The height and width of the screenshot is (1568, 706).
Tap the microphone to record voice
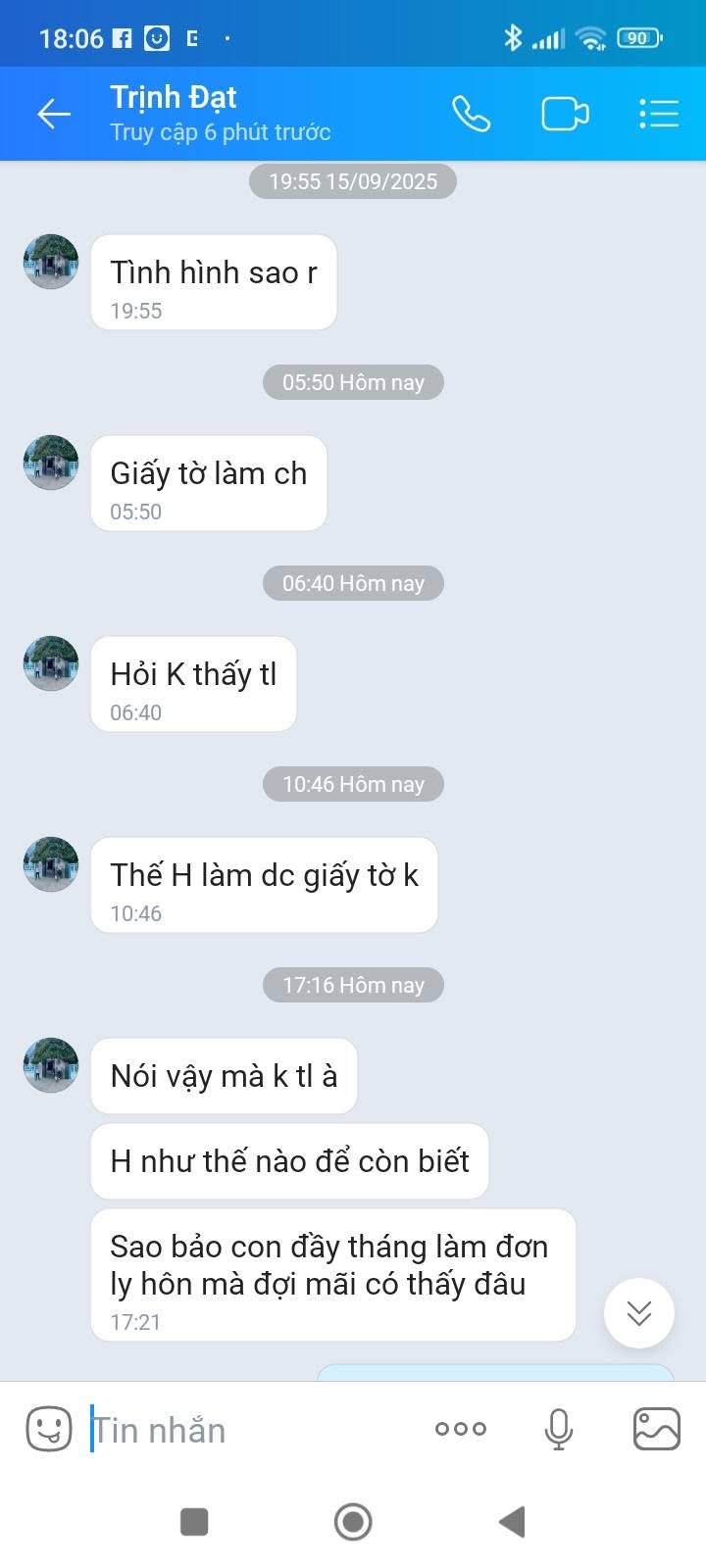click(x=559, y=1429)
